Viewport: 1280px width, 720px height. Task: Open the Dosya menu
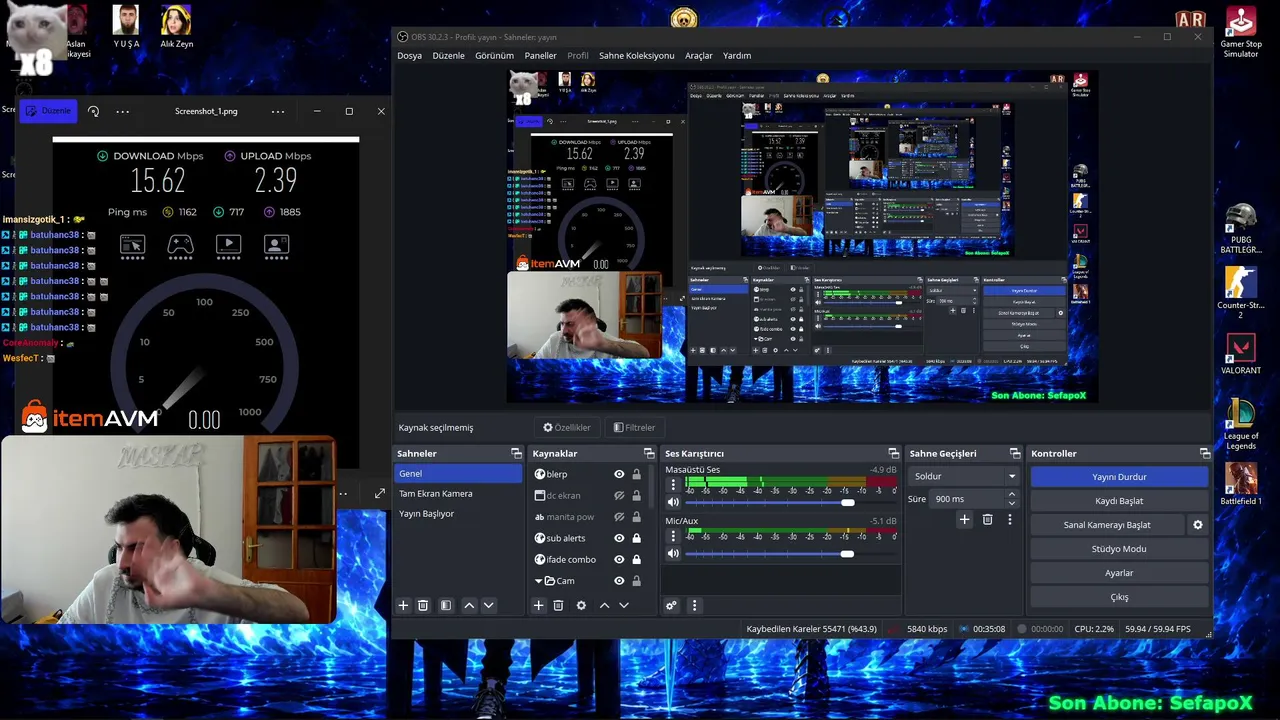(409, 56)
